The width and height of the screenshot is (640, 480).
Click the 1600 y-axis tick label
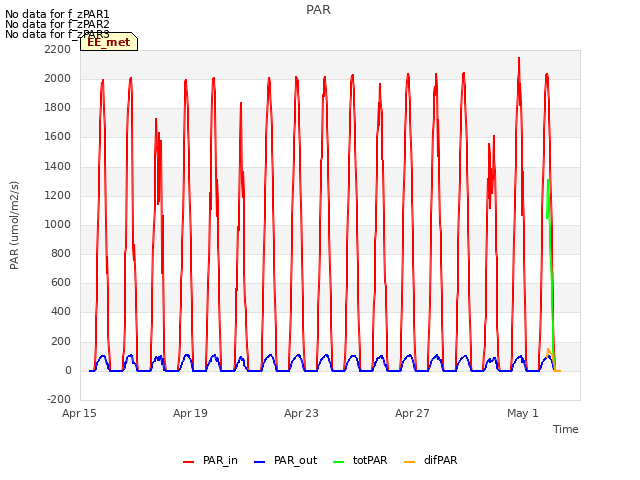[x=58, y=137]
